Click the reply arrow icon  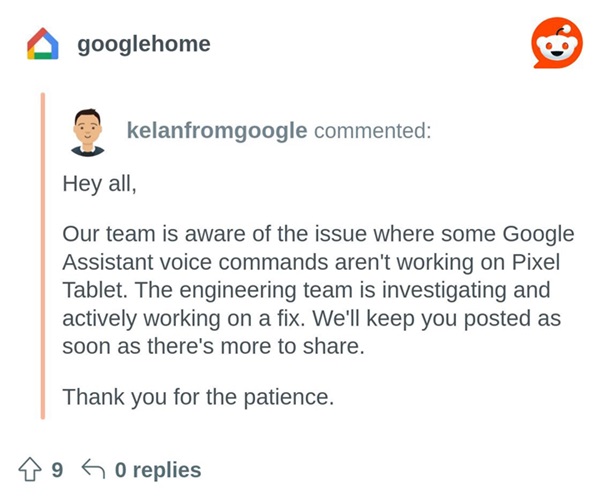tap(93, 469)
